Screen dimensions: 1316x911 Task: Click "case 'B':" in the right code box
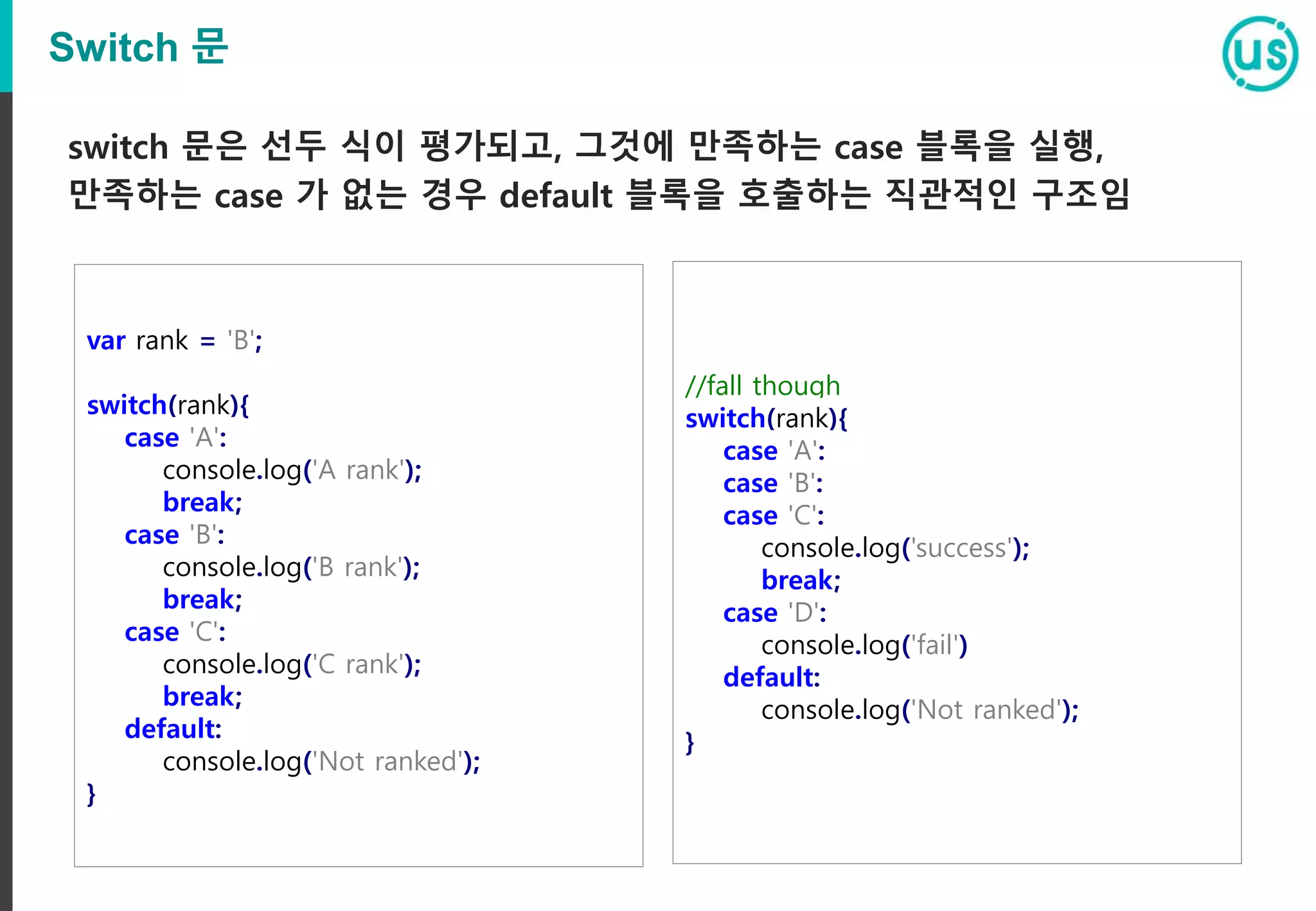click(773, 483)
